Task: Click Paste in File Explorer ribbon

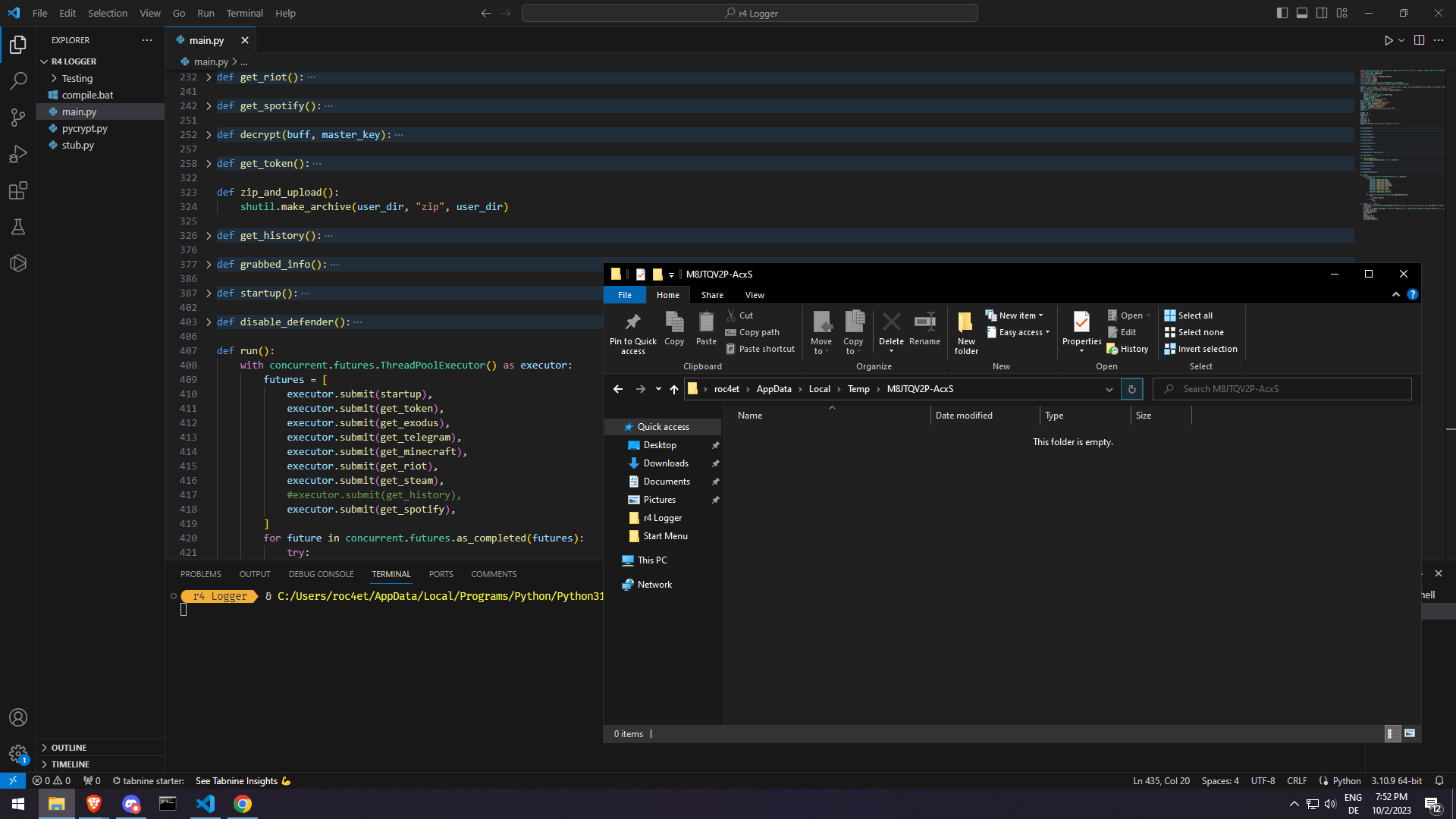Action: click(x=706, y=328)
